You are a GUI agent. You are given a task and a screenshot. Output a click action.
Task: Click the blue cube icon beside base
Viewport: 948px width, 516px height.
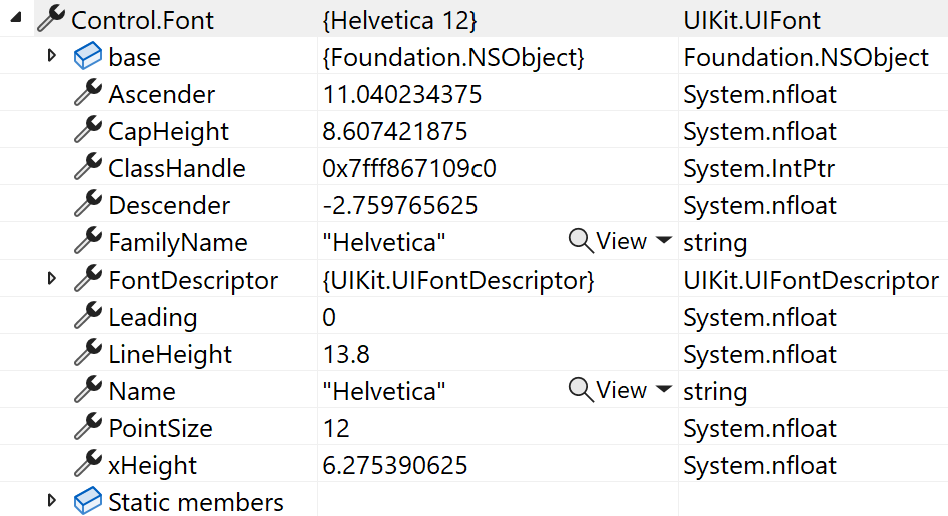coord(88,57)
